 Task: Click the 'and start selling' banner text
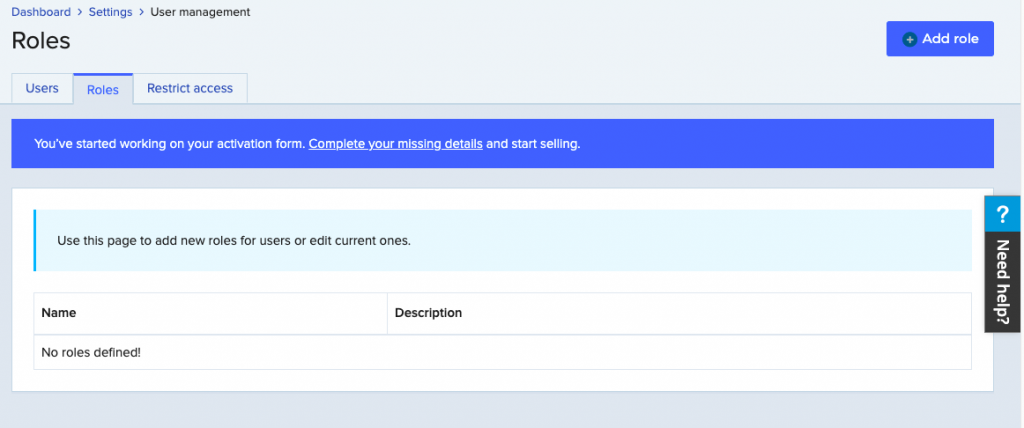pyautogui.click(x=533, y=144)
